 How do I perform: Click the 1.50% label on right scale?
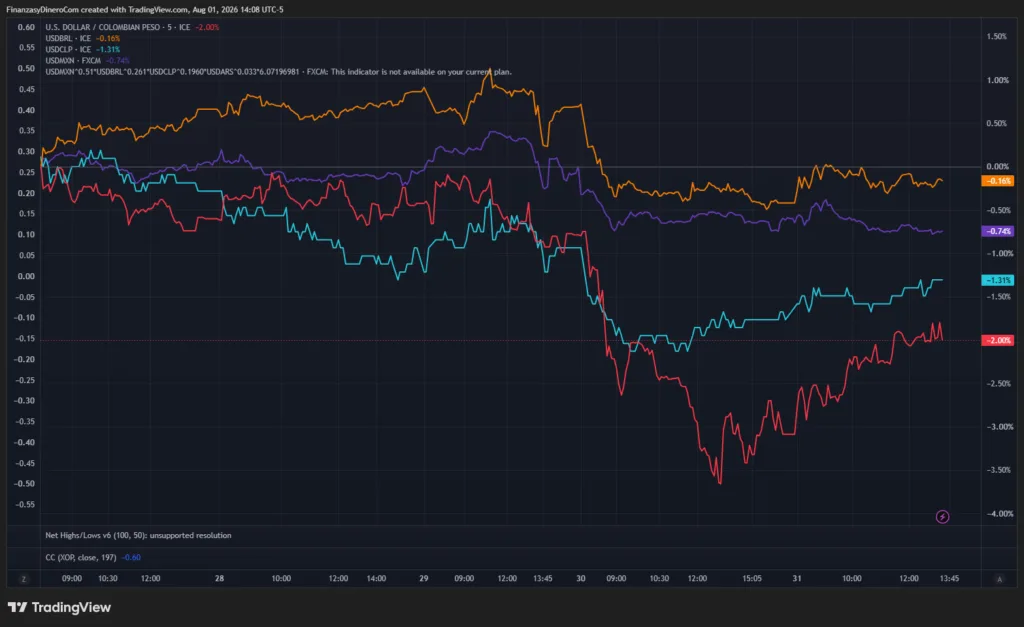[997, 37]
